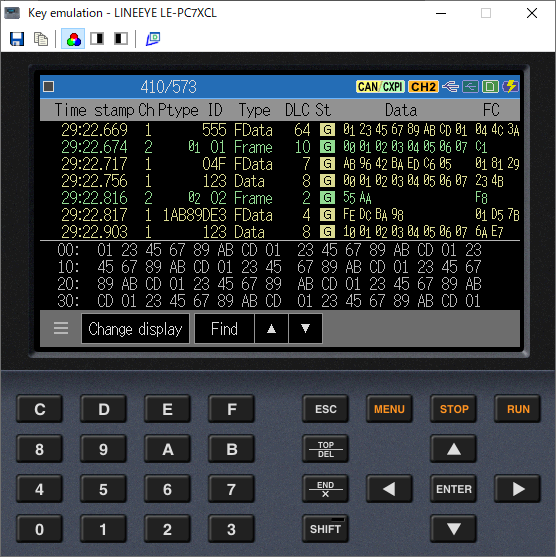
Task: Switch to inverted monochrome display icon
Action: pyautogui.click(x=121, y=38)
